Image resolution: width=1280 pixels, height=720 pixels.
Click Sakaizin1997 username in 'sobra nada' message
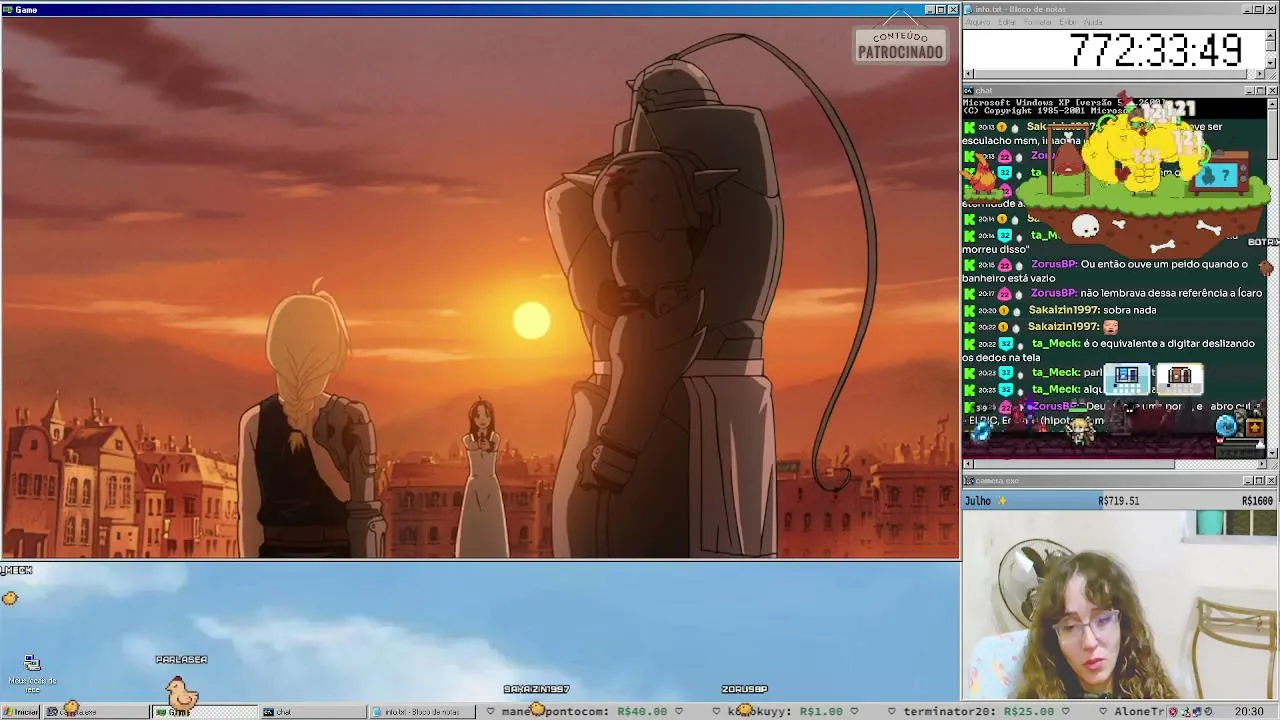tap(1063, 310)
